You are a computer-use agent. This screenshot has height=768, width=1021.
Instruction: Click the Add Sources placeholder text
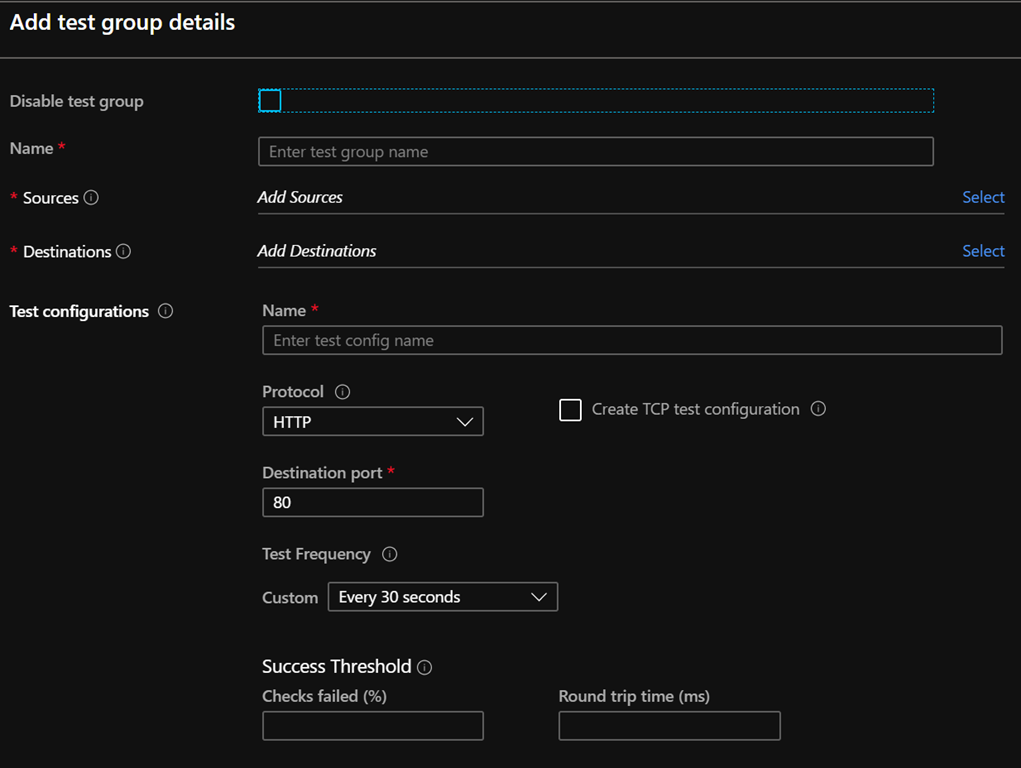pyautogui.click(x=300, y=198)
